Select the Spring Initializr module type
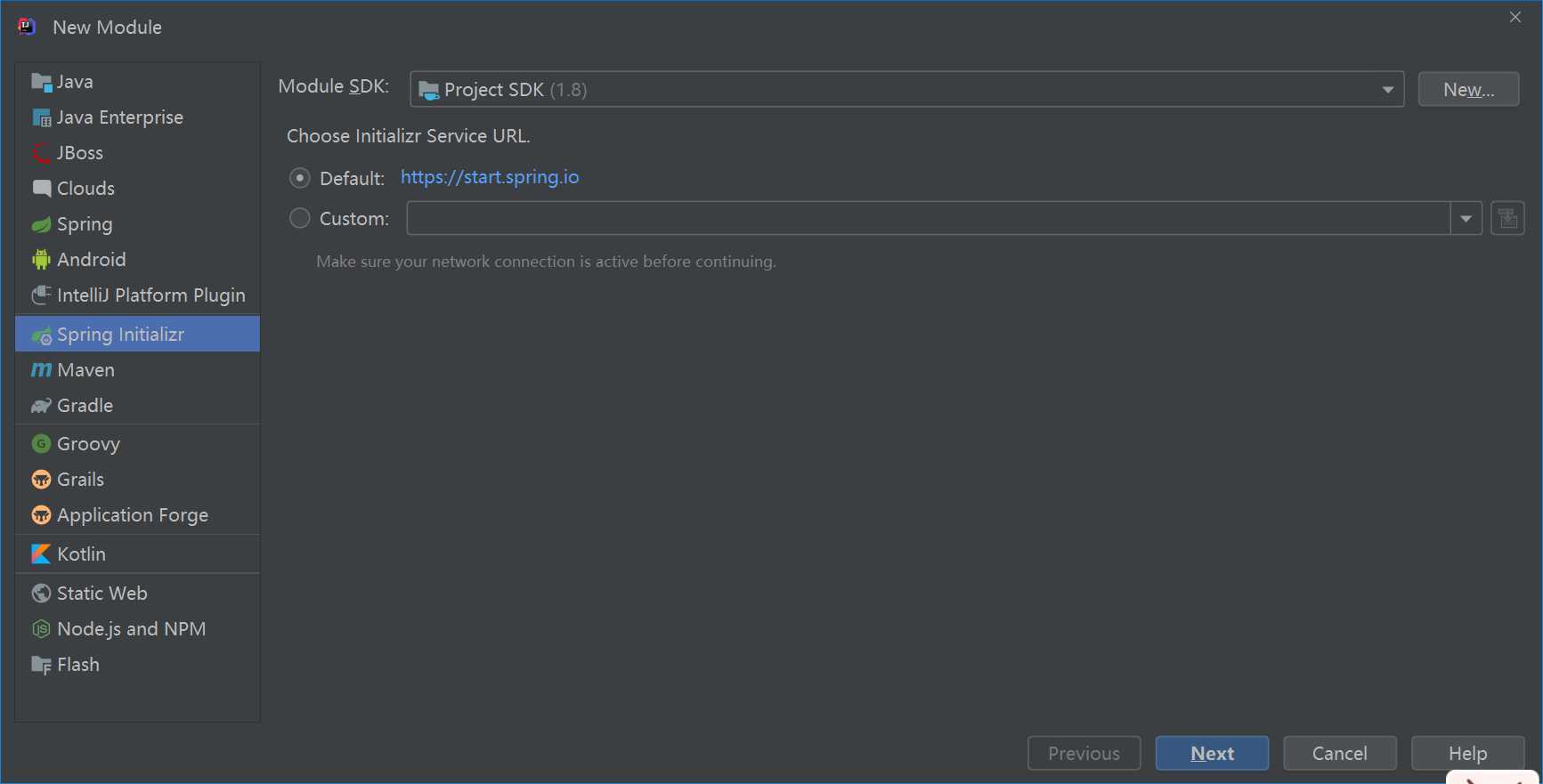This screenshot has width=1543, height=784. coord(137,334)
